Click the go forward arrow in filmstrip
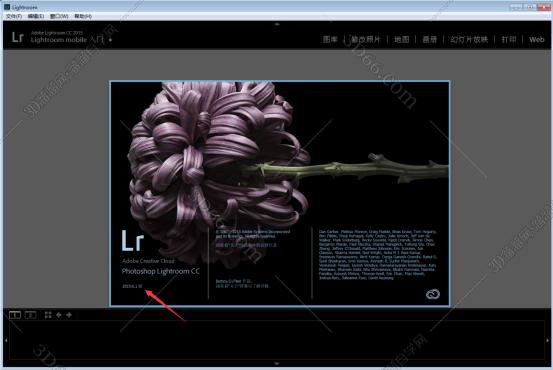 [x=69, y=315]
